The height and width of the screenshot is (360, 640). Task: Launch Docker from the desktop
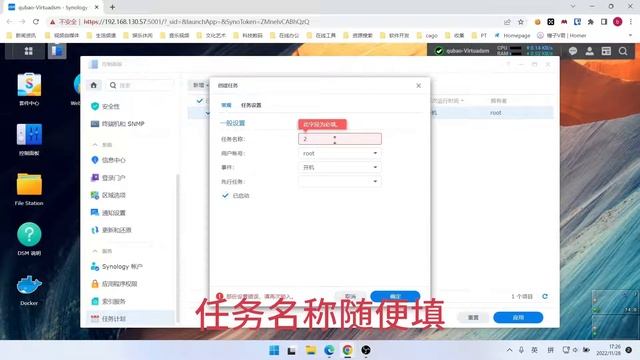tap(29, 290)
